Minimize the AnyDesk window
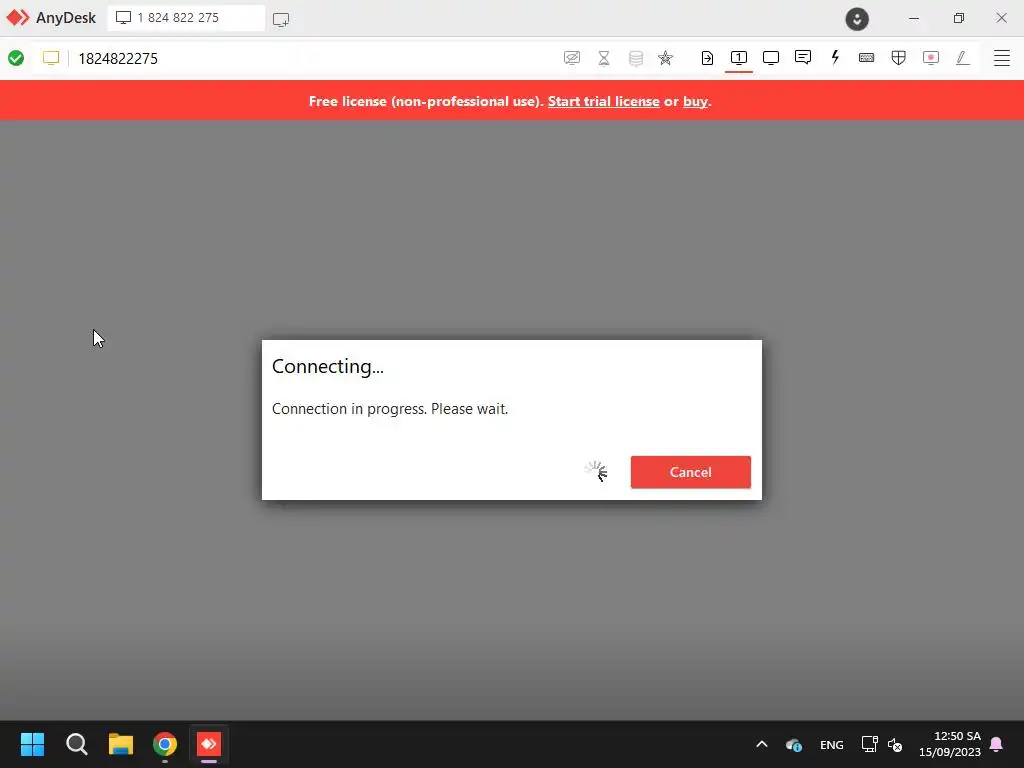The image size is (1024, 768). point(914,18)
